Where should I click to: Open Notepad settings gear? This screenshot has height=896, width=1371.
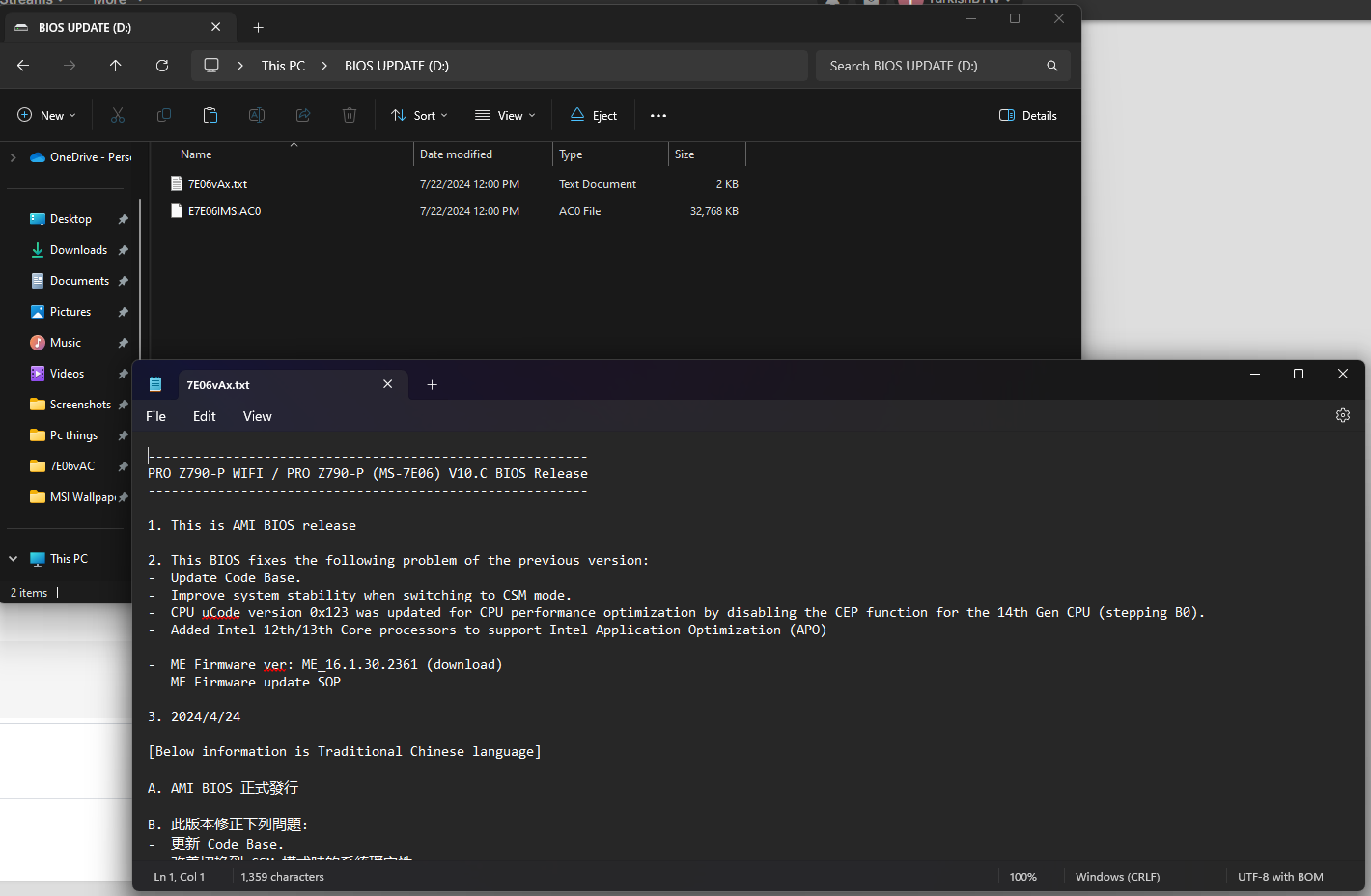pos(1343,415)
